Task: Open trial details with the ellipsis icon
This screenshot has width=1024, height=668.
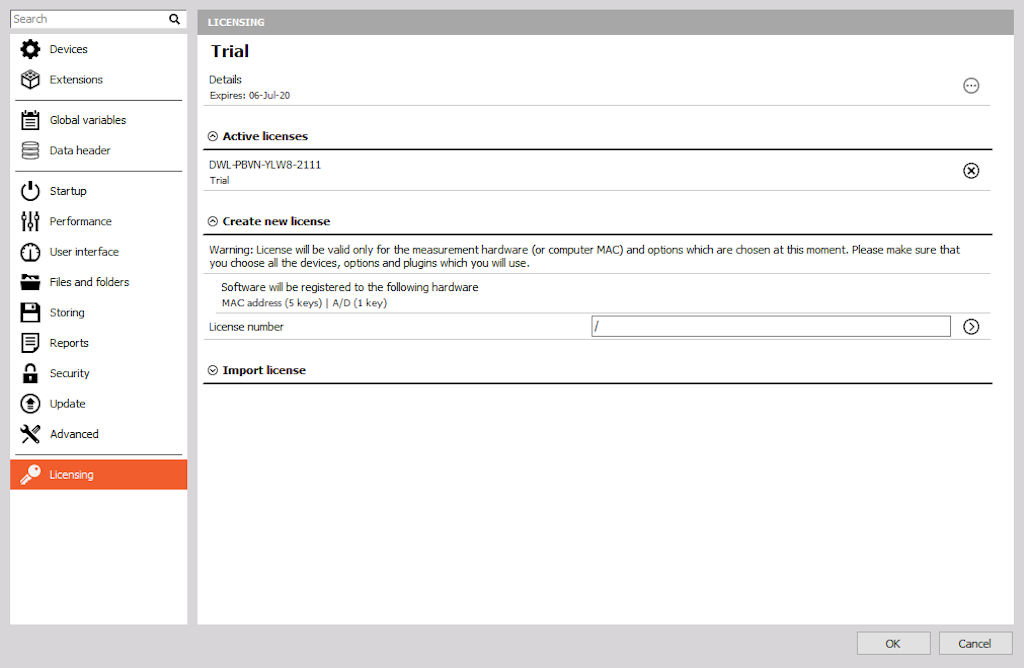Action: [x=971, y=86]
